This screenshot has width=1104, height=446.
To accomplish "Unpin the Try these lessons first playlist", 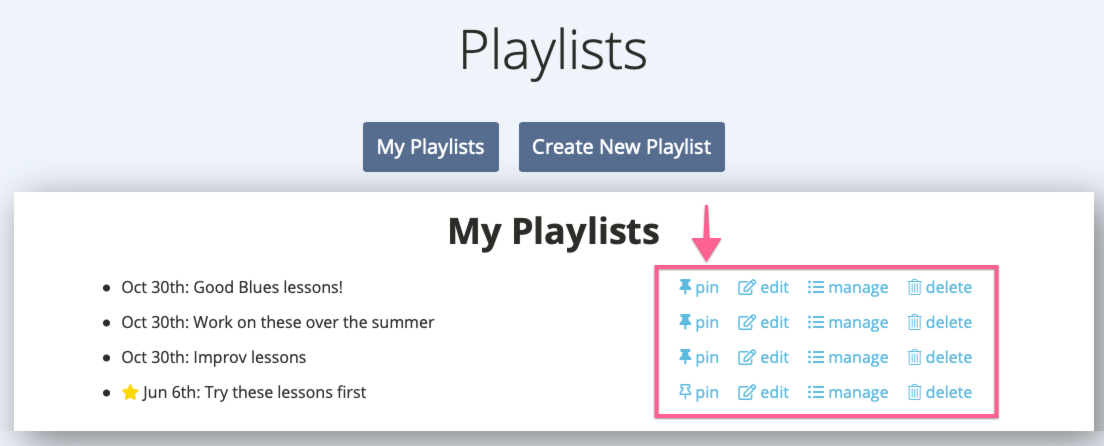I will pyautogui.click(x=698, y=392).
